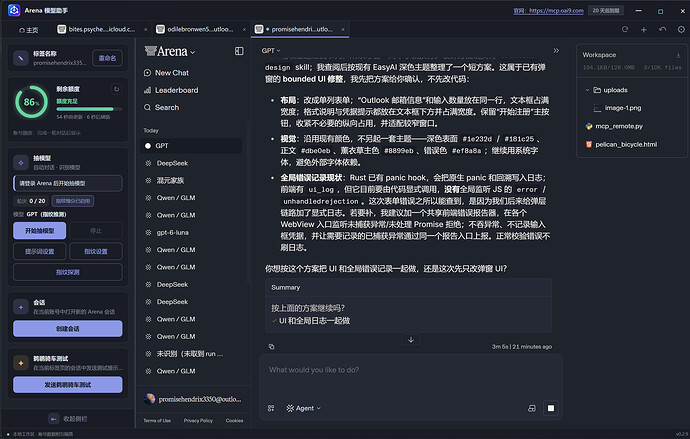Open the GPT model dropdown at chat top

(x=271, y=51)
